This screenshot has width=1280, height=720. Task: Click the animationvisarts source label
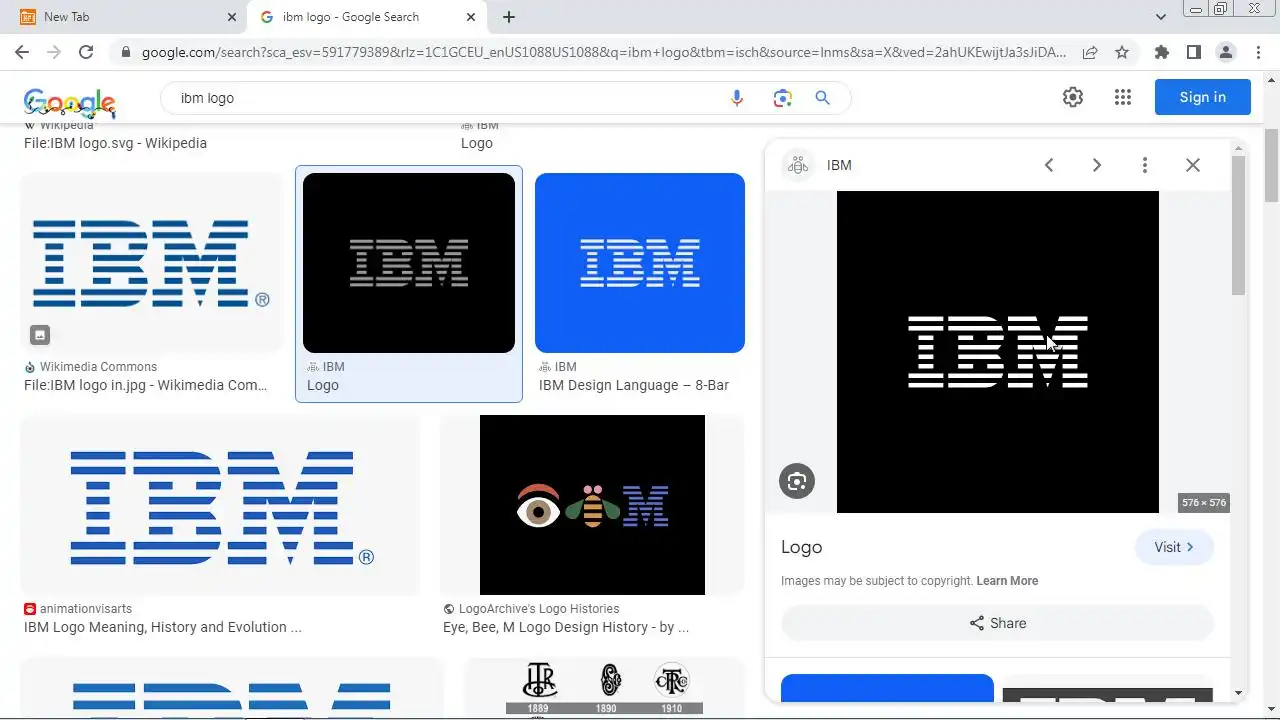point(86,609)
